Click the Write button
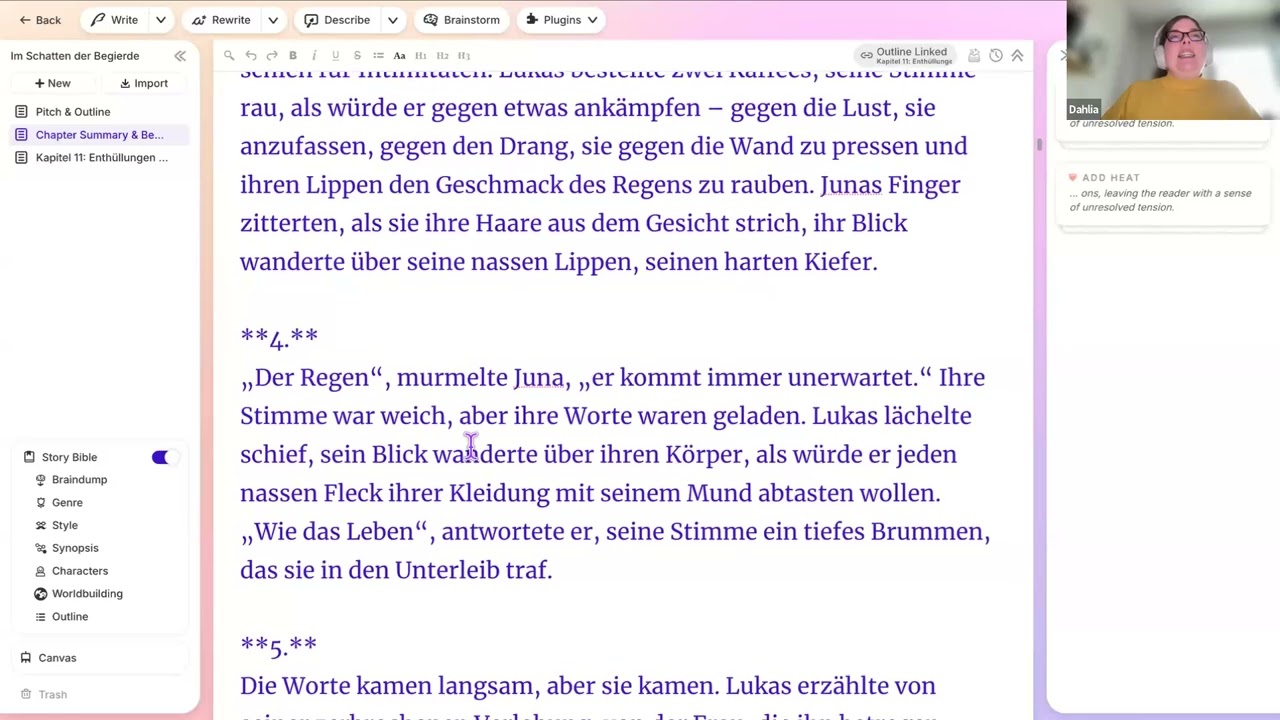Image resolution: width=1280 pixels, height=720 pixels. pos(114,20)
